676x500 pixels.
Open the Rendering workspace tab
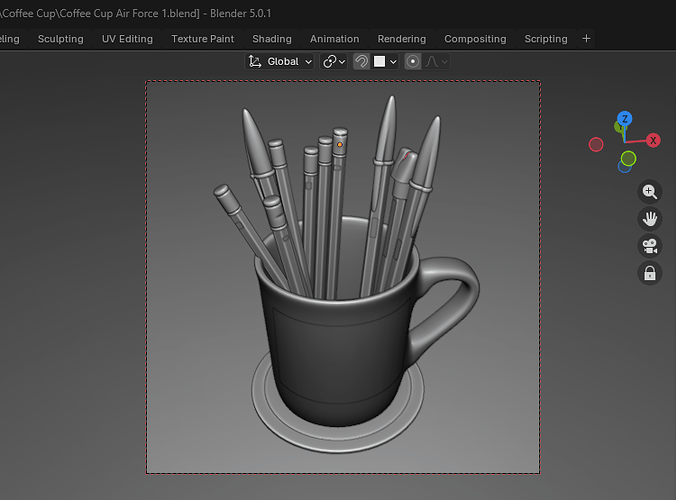click(x=402, y=39)
